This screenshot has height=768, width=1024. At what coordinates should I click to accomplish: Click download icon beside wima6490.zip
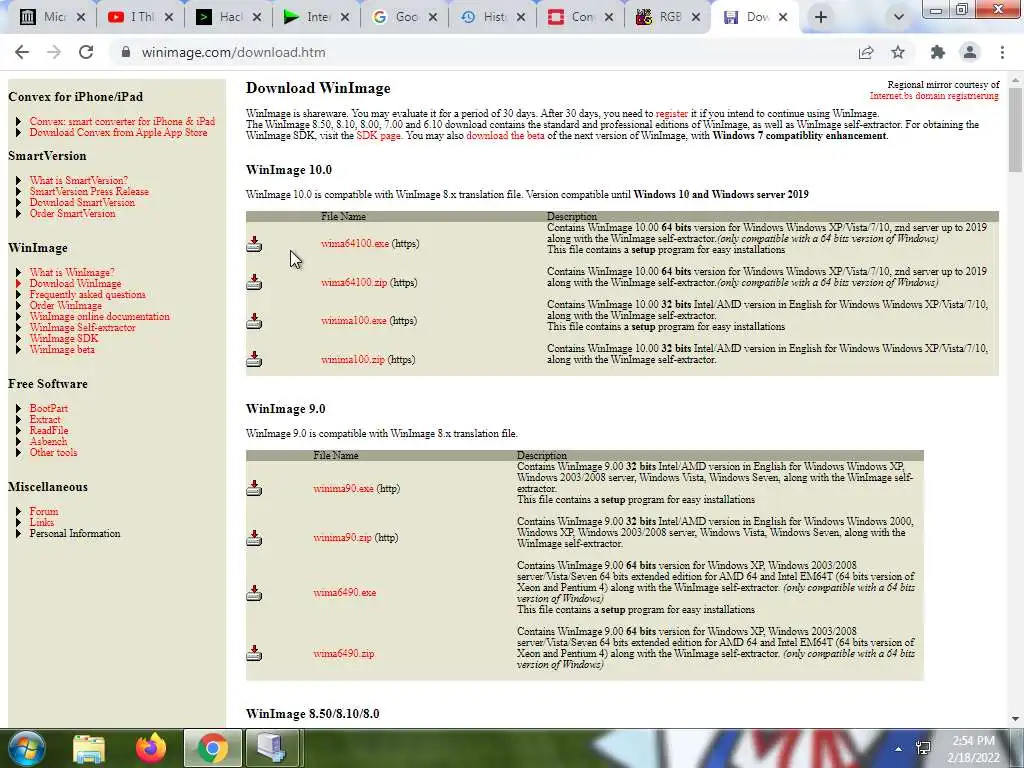point(254,653)
